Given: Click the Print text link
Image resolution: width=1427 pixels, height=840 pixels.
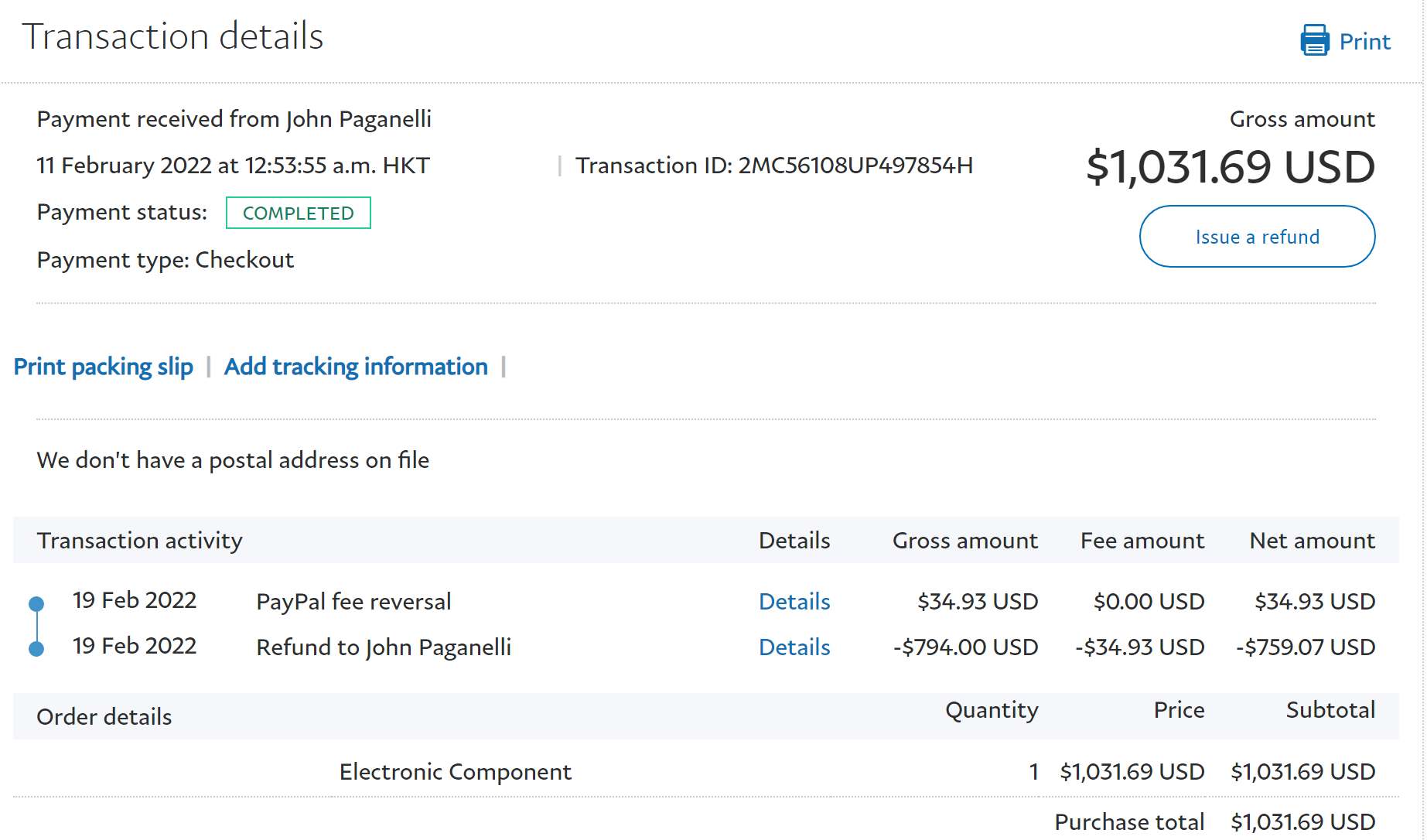Looking at the screenshot, I should tap(1364, 42).
